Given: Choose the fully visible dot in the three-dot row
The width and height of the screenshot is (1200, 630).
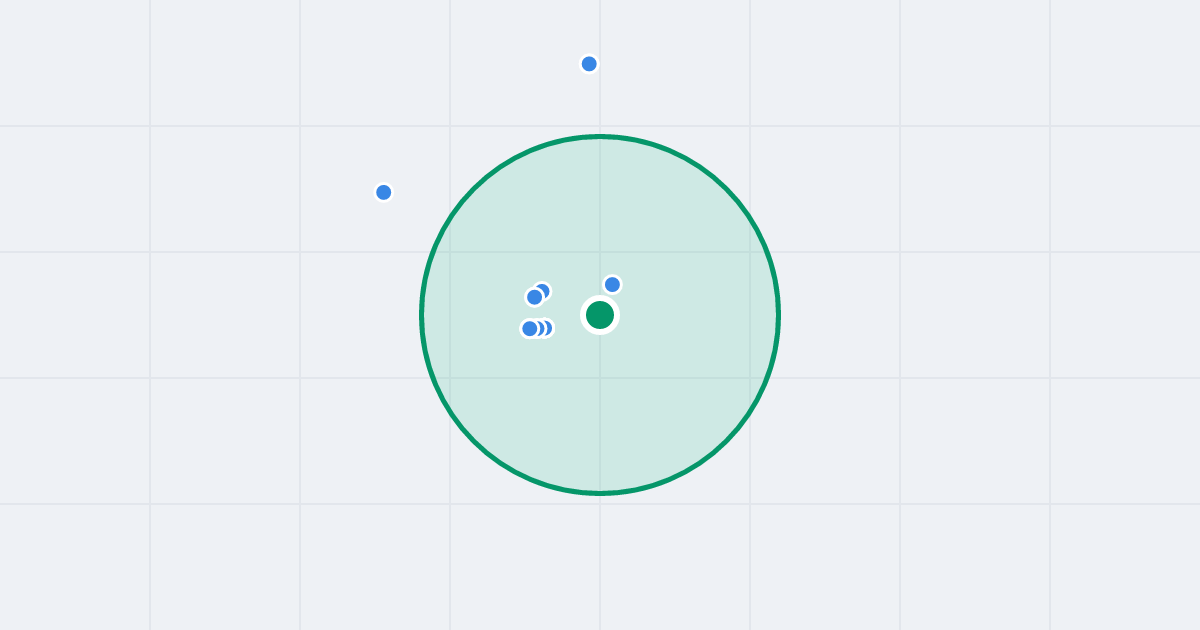Looking at the screenshot, I should tap(529, 328).
